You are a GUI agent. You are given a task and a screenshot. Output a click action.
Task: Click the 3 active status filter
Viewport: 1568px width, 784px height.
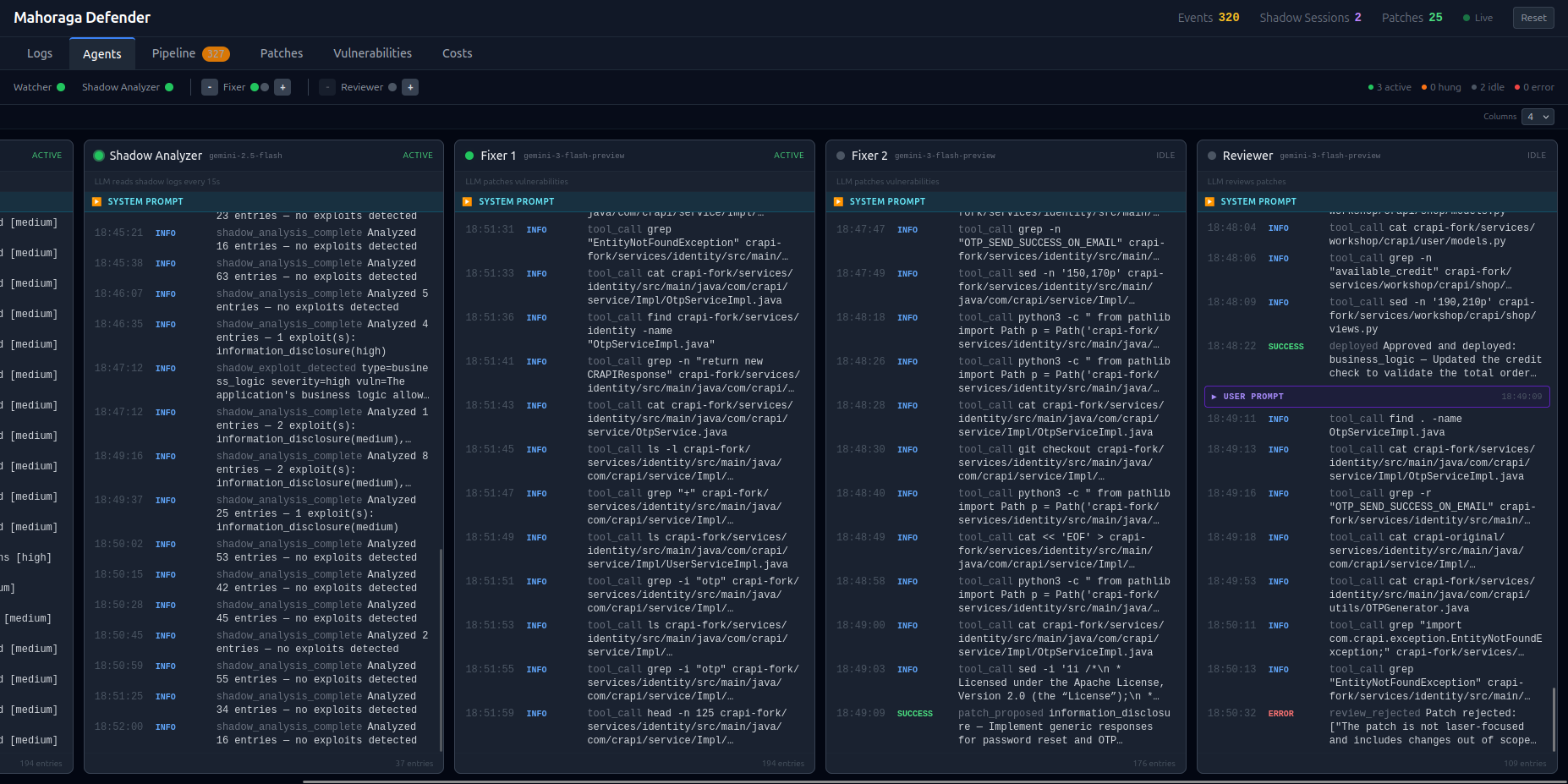[x=1390, y=87]
